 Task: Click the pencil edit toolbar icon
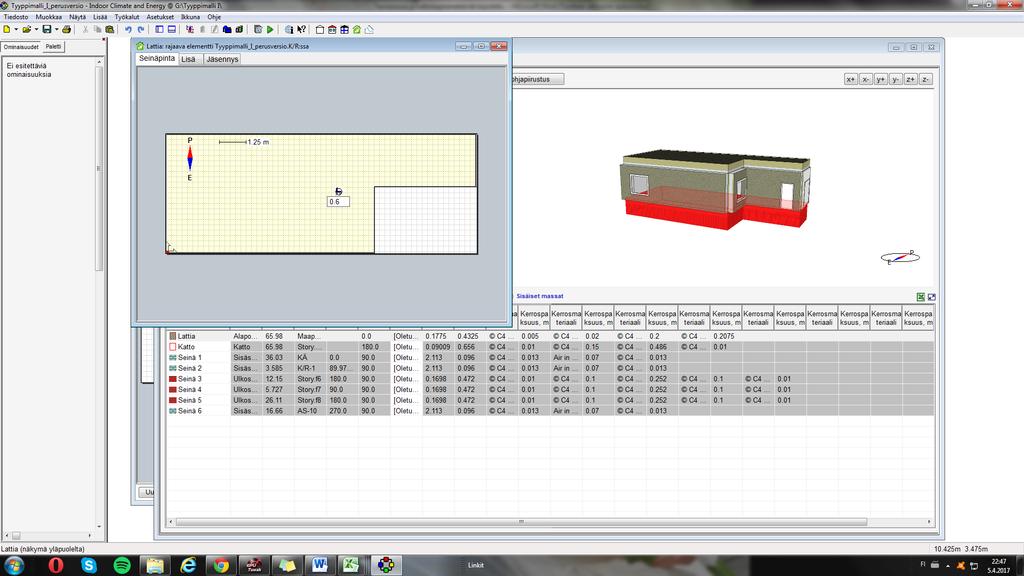(214, 29)
